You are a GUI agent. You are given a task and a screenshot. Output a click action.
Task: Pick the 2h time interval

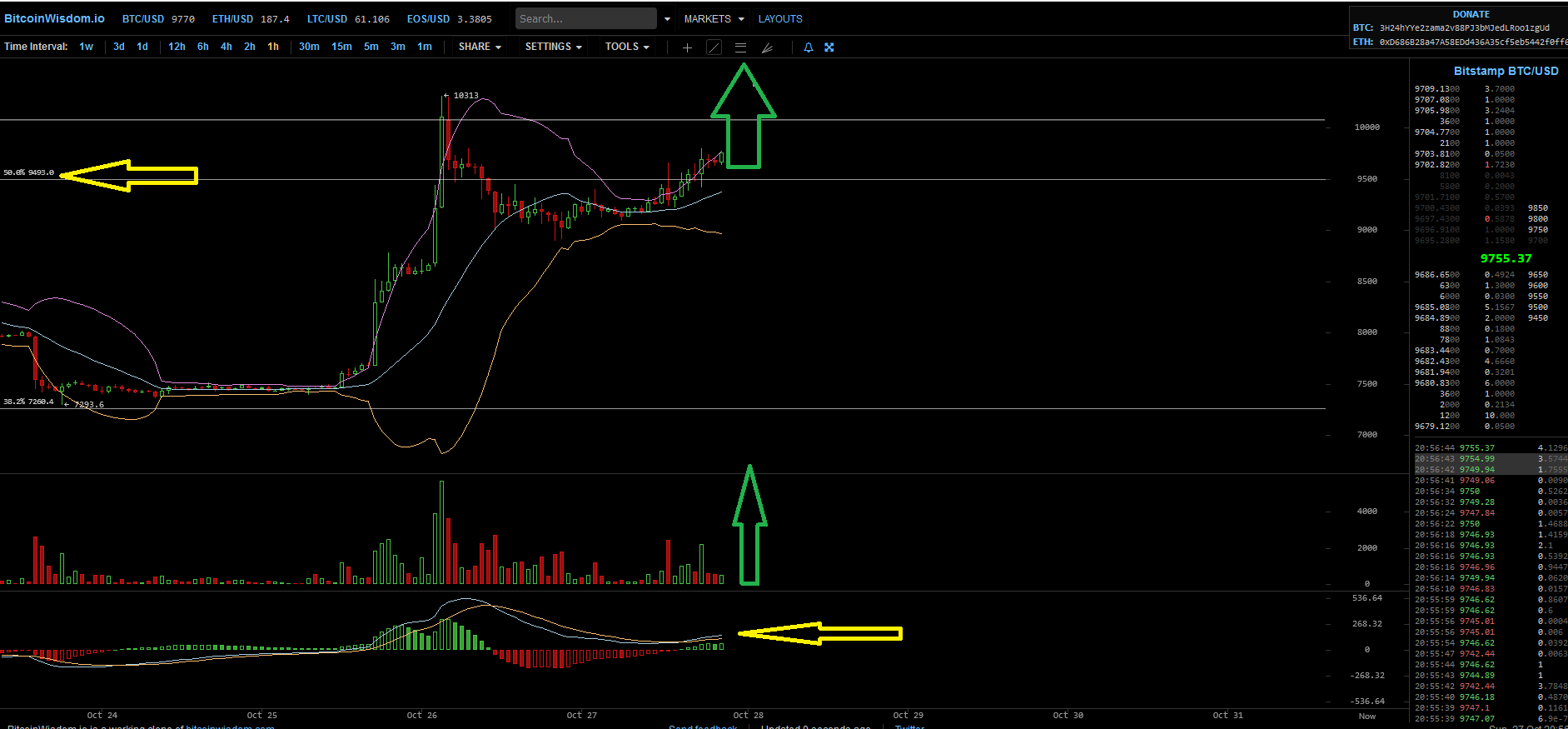click(x=250, y=47)
